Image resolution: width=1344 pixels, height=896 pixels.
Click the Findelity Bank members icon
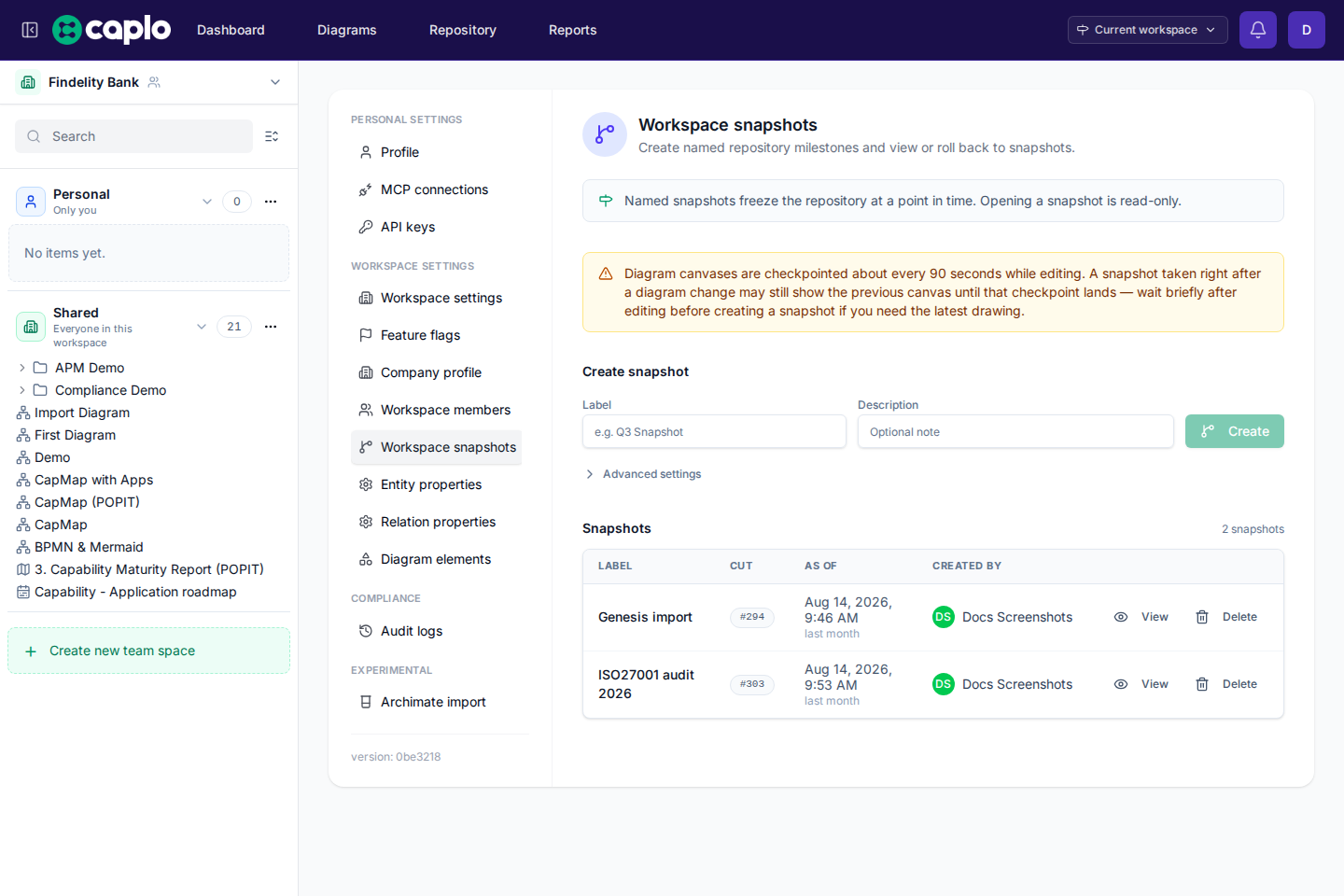[155, 82]
